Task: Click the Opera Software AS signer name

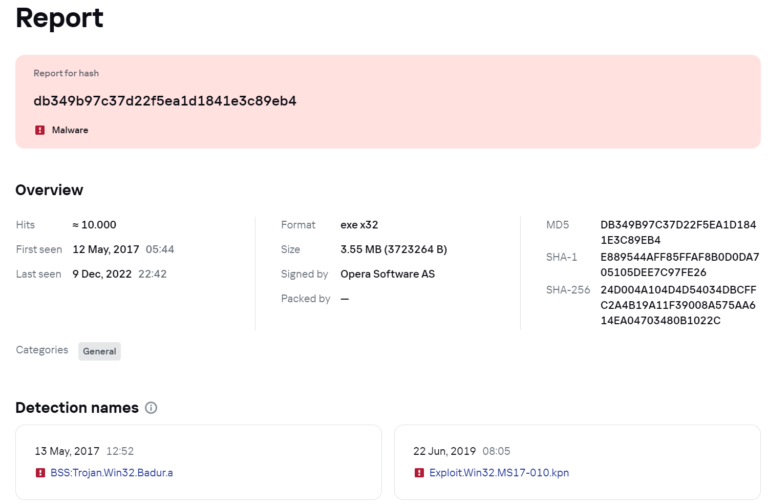Action: (x=387, y=274)
